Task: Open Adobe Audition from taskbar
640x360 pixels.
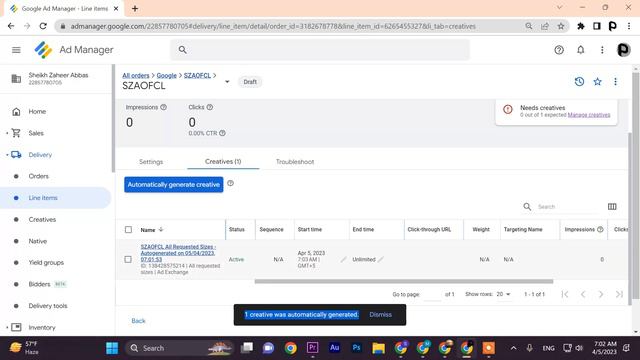Action: click(334, 348)
